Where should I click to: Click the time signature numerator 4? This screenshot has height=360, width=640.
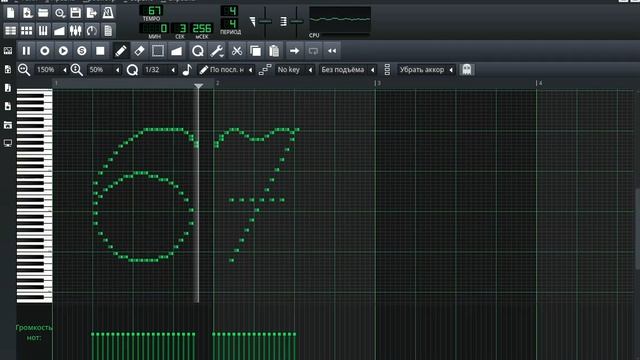coord(229,11)
